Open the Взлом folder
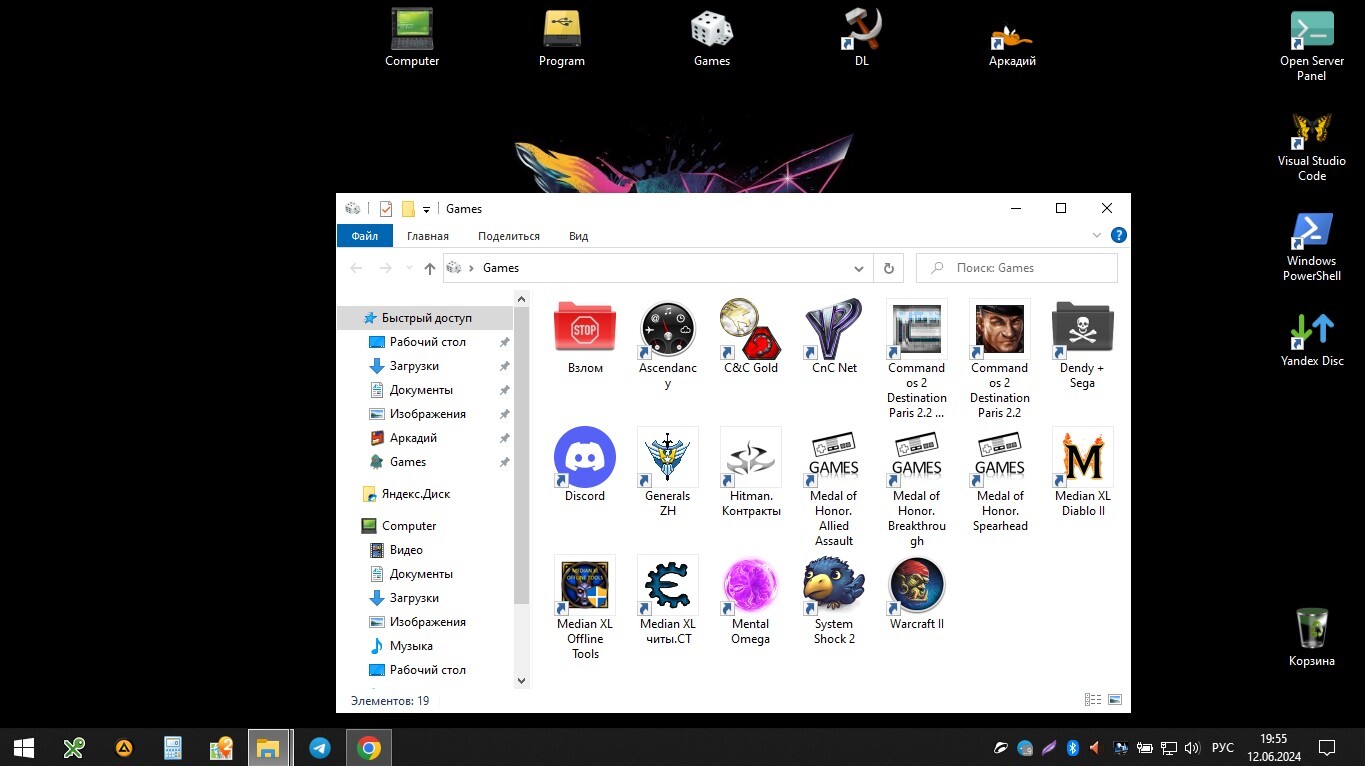1365x766 pixels. (x=585, y=338)
